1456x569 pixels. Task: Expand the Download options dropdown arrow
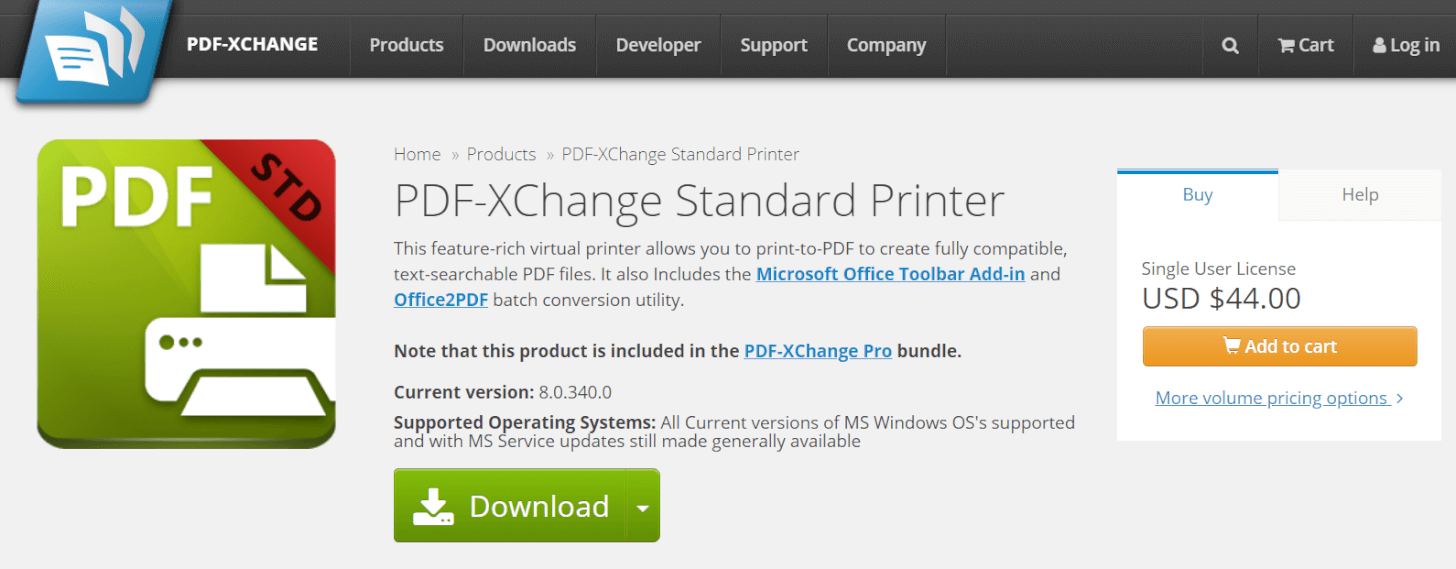(x=643, y=507)
